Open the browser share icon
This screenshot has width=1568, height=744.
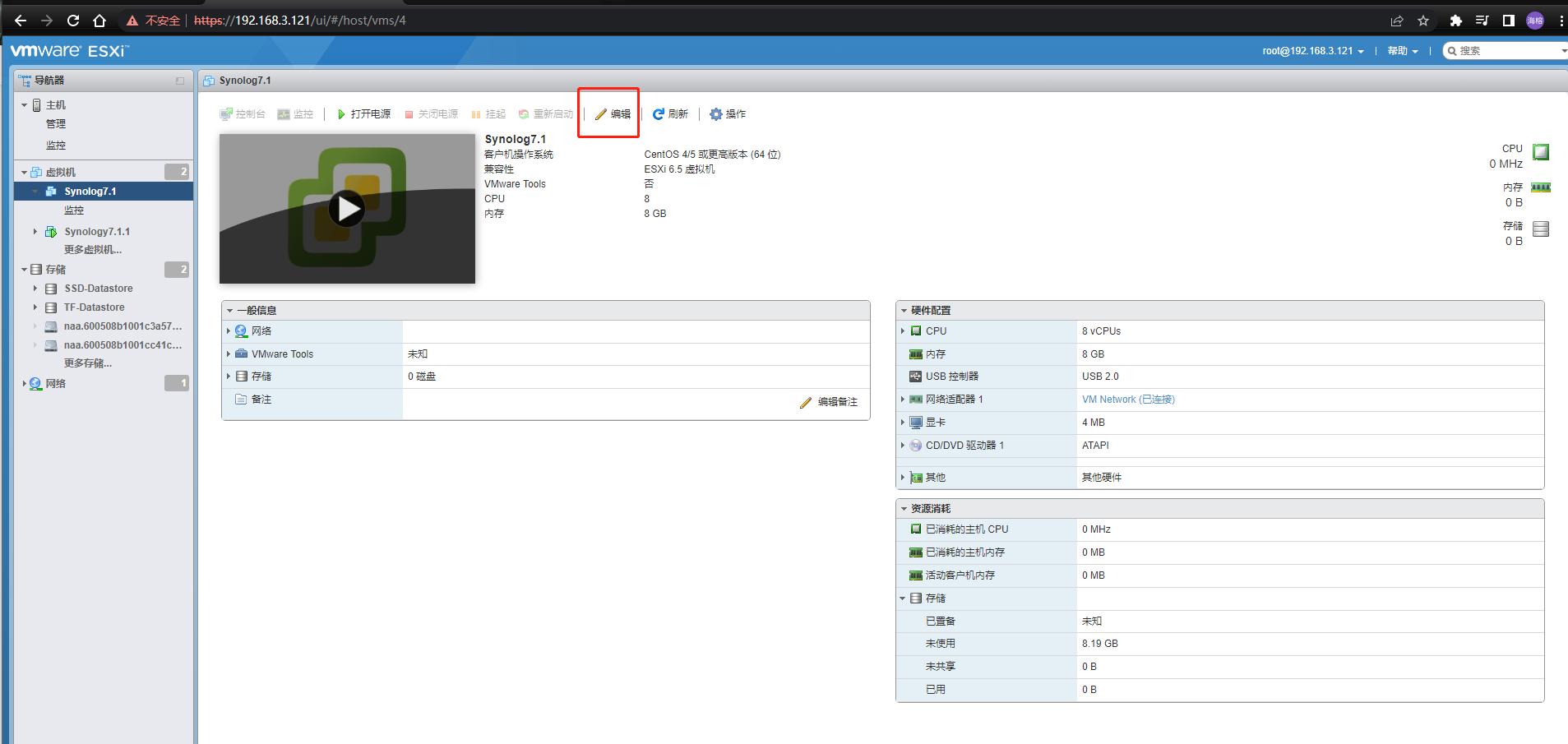[1397, 21]
